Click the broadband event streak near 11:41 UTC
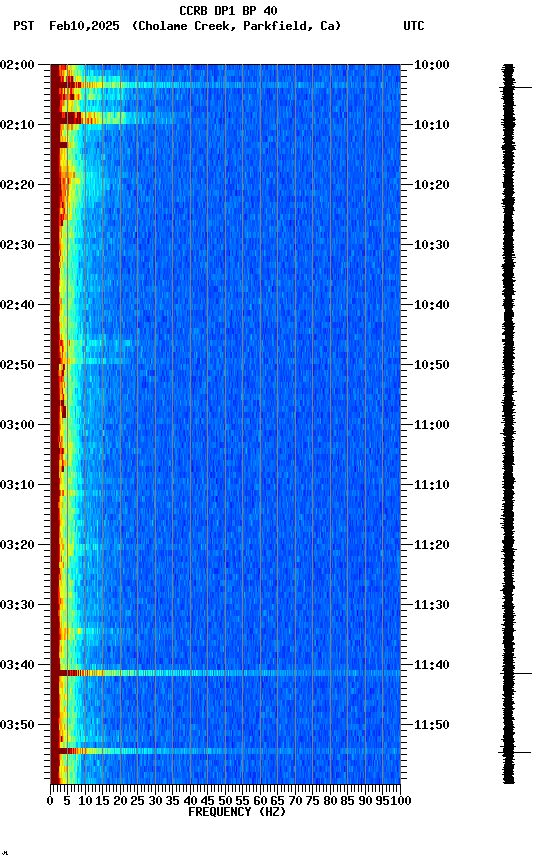Image resolution: width=552 pixels, height=864 pixels. tap(225, 673)
